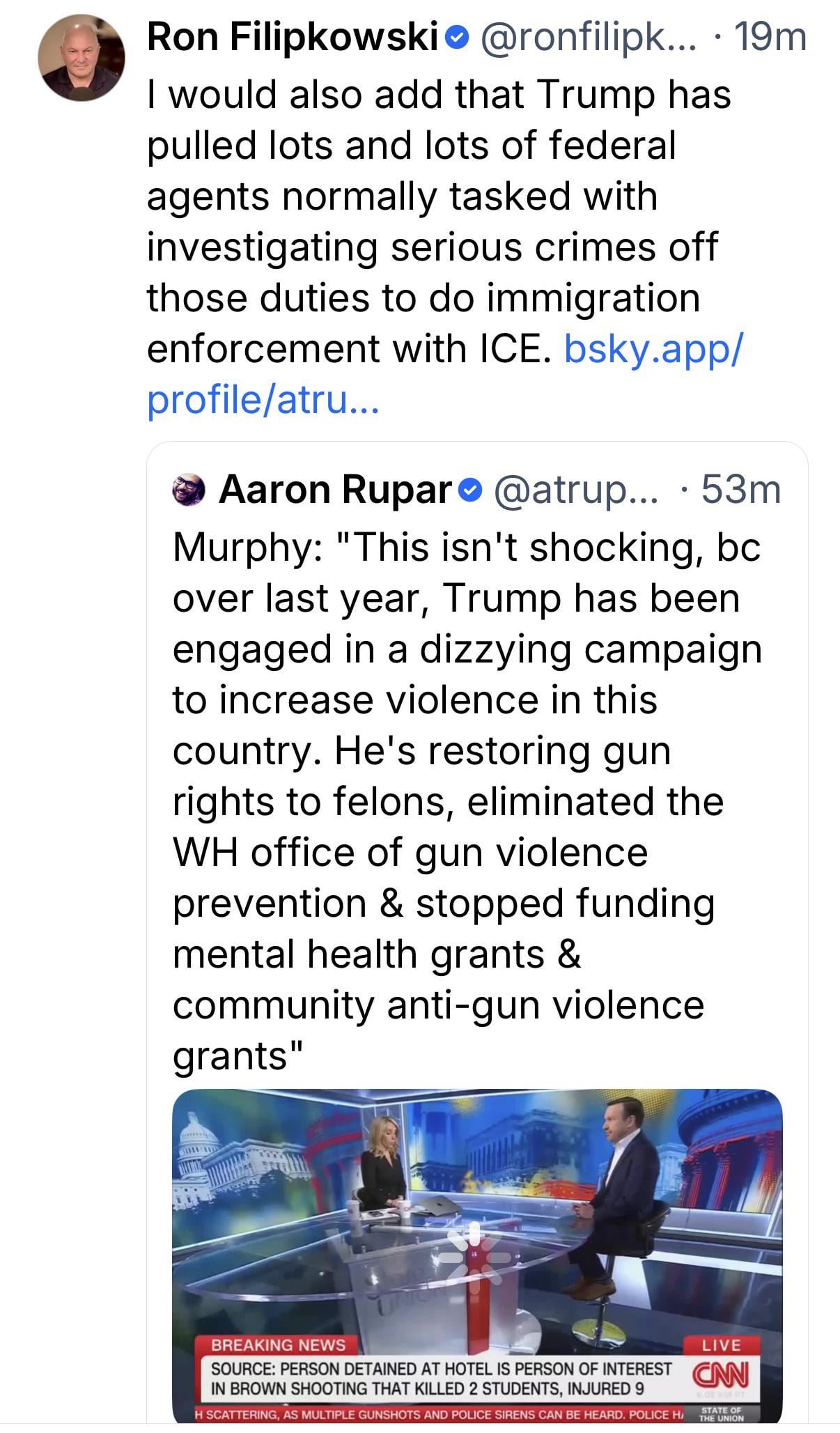
Task: Click the Brown shooting headline caption
Action: (x=441, y=1378)
